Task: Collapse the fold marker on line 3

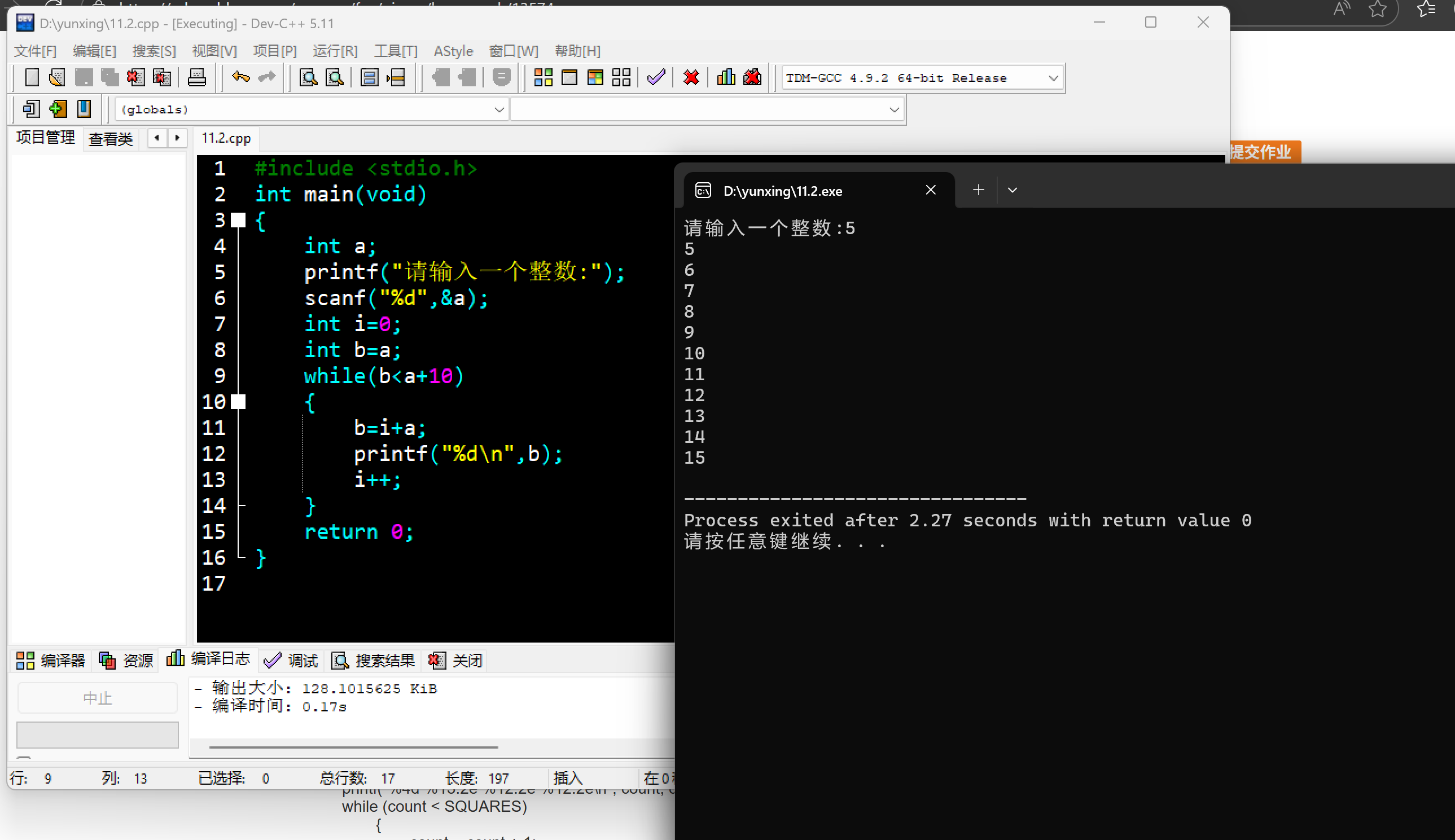Action: pyautogui.click(x=238, y=220)
